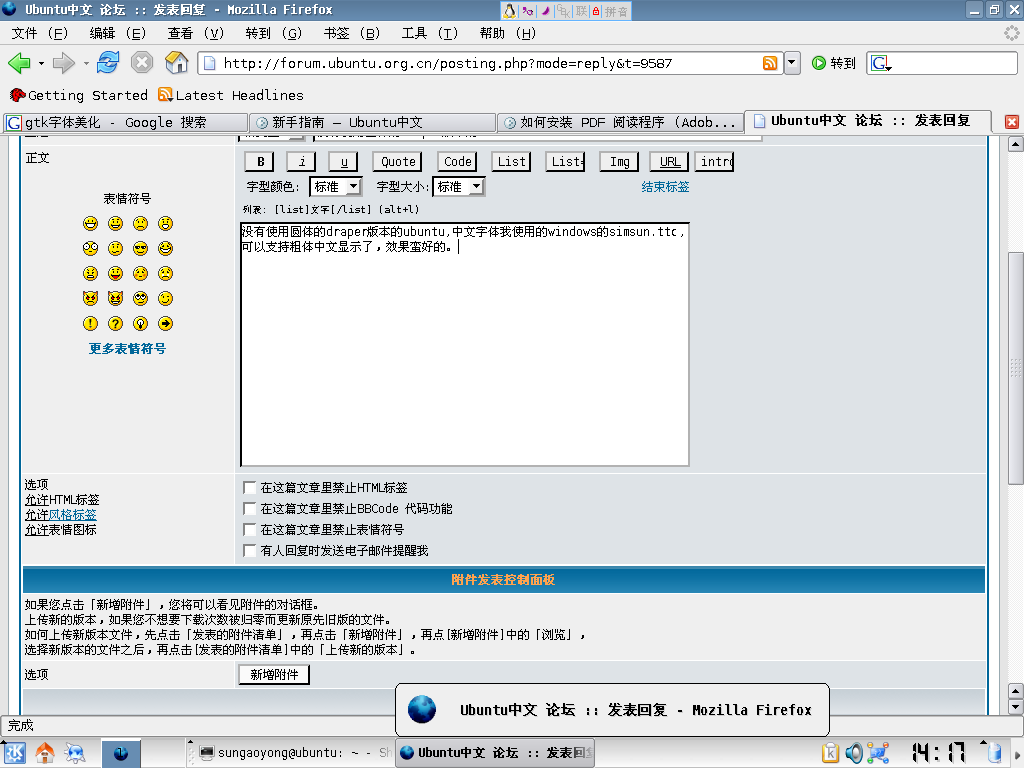
Task: Open the 工具 (T) tools menu
Action: pos(430,33)
